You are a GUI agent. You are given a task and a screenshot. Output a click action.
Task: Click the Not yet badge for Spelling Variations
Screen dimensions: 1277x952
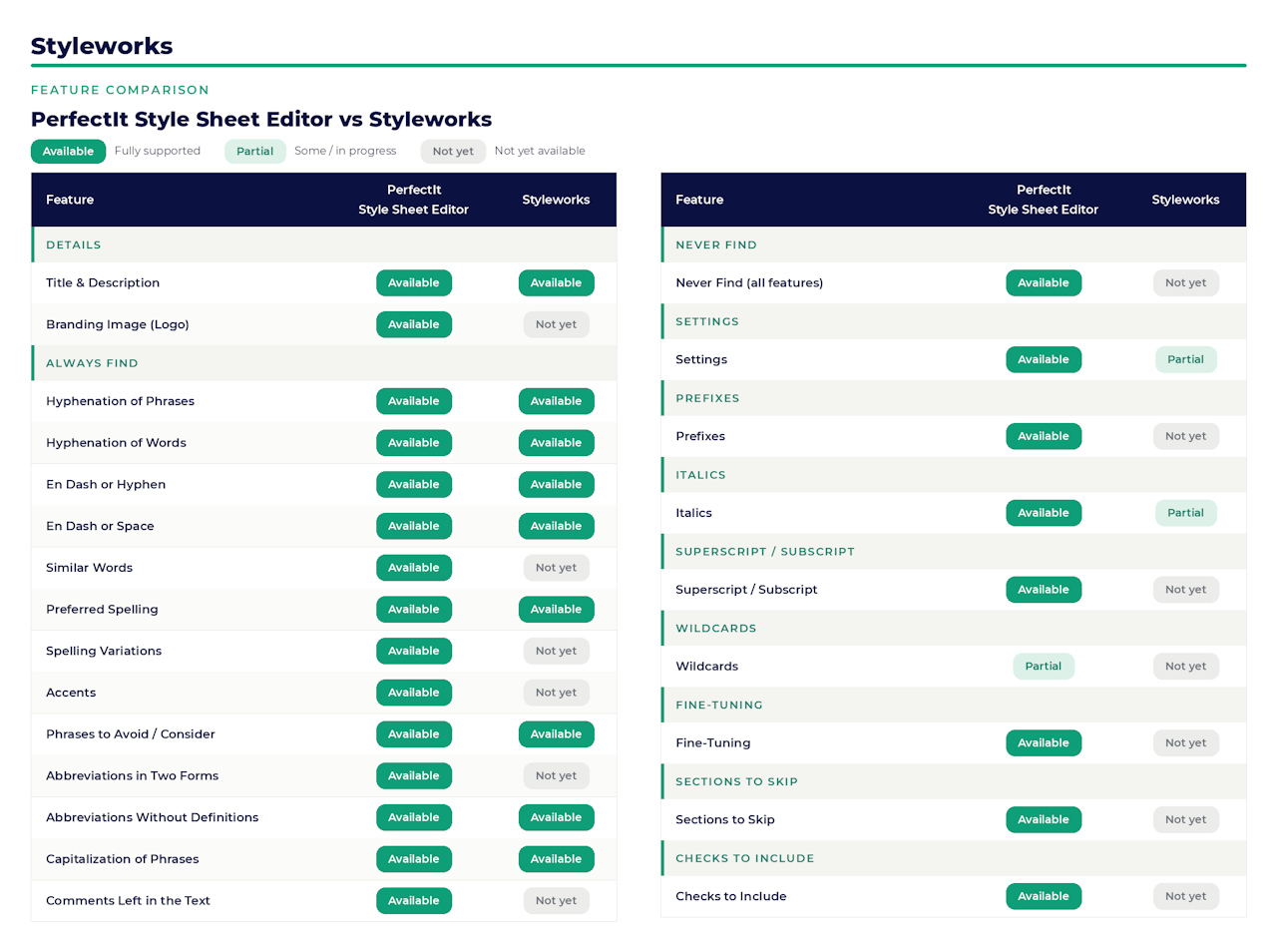(556, 651)
